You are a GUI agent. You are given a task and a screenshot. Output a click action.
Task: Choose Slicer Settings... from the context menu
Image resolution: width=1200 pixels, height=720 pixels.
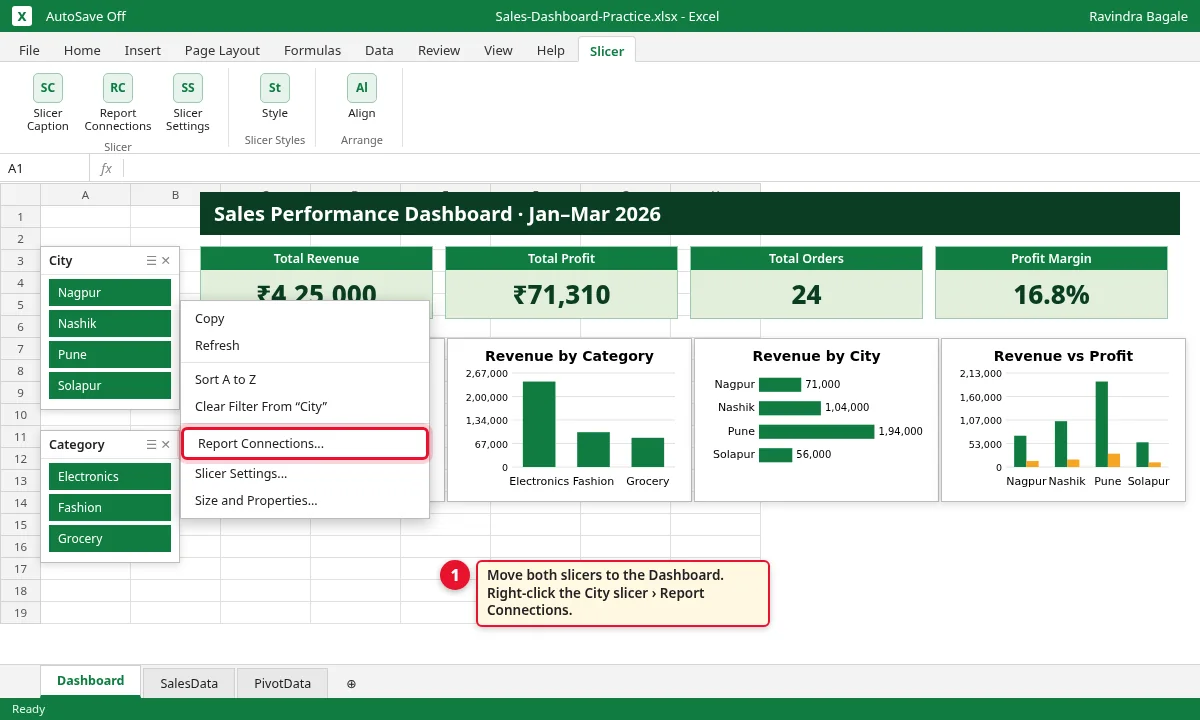click(305, 474)
